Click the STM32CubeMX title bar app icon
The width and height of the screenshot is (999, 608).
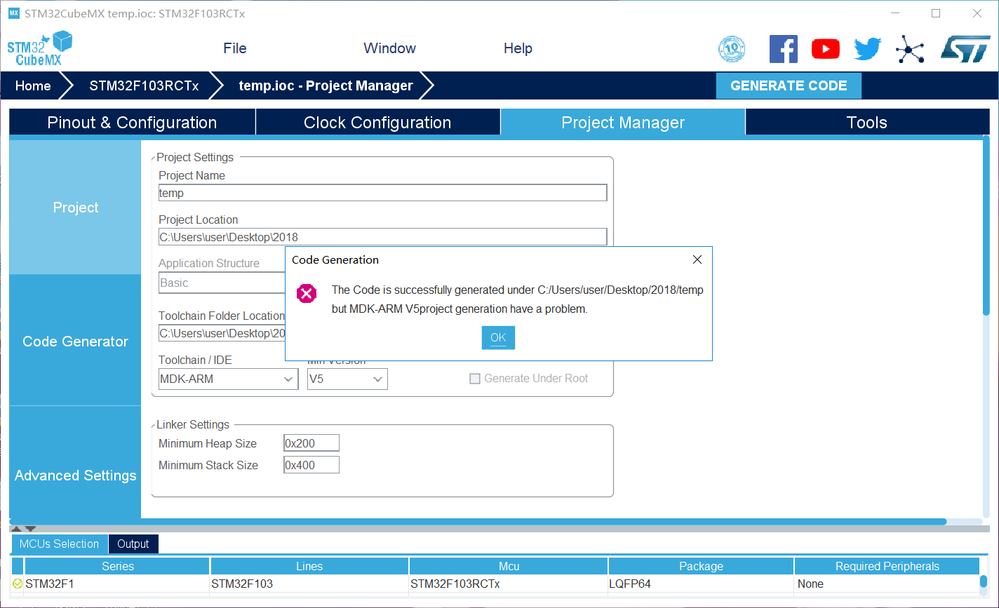point(13,13)
